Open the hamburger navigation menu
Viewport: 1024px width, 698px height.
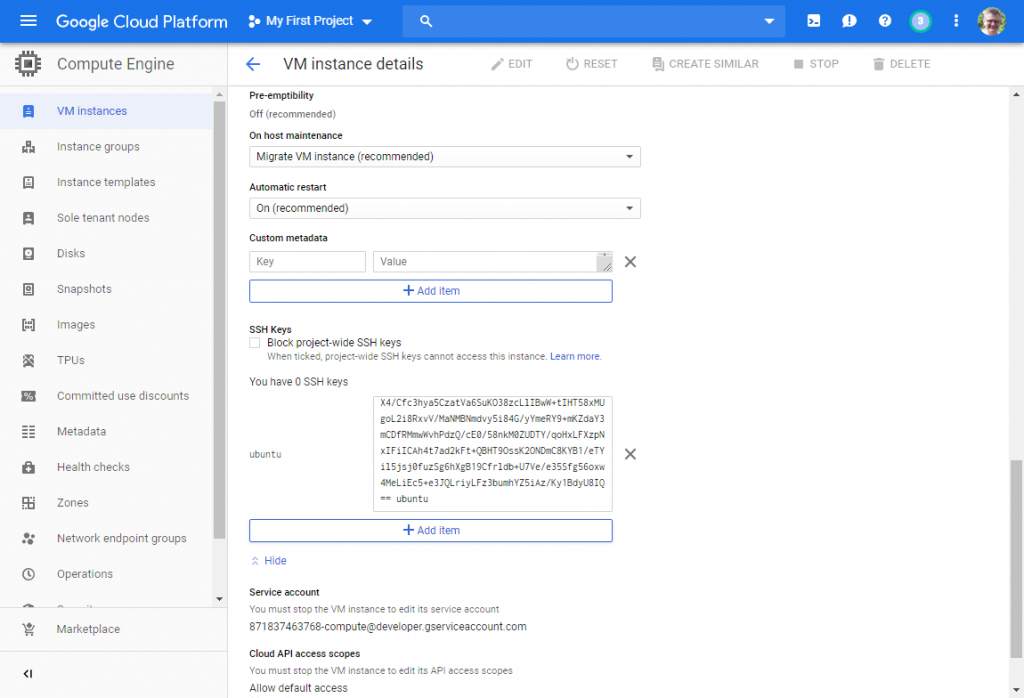pos(28,21)
